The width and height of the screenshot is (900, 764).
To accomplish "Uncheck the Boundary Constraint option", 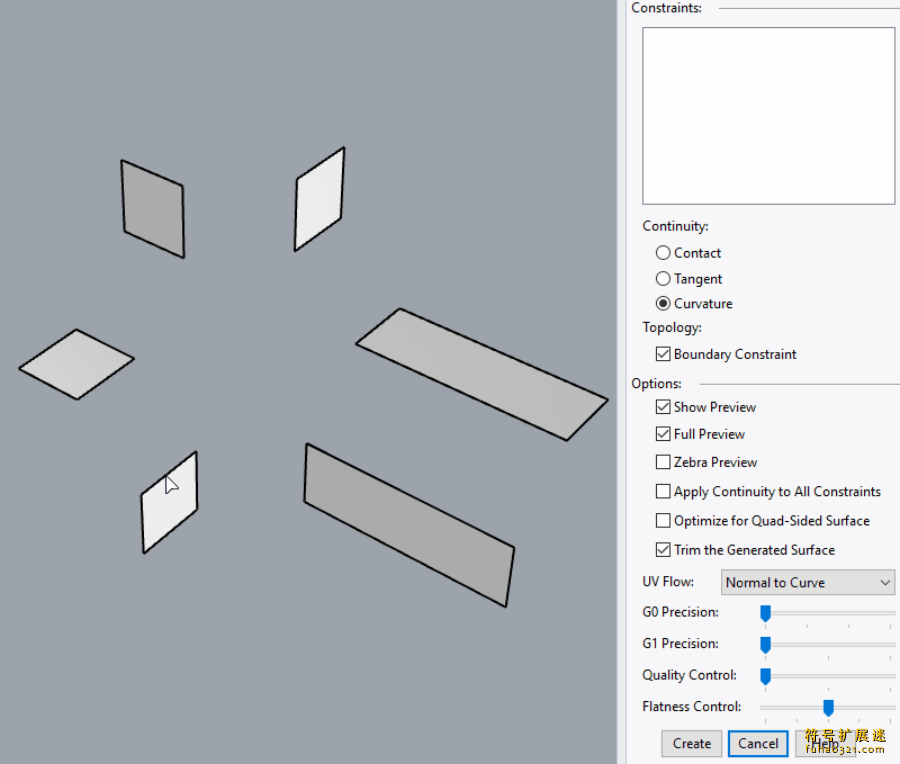I will [x=663, y=353].
